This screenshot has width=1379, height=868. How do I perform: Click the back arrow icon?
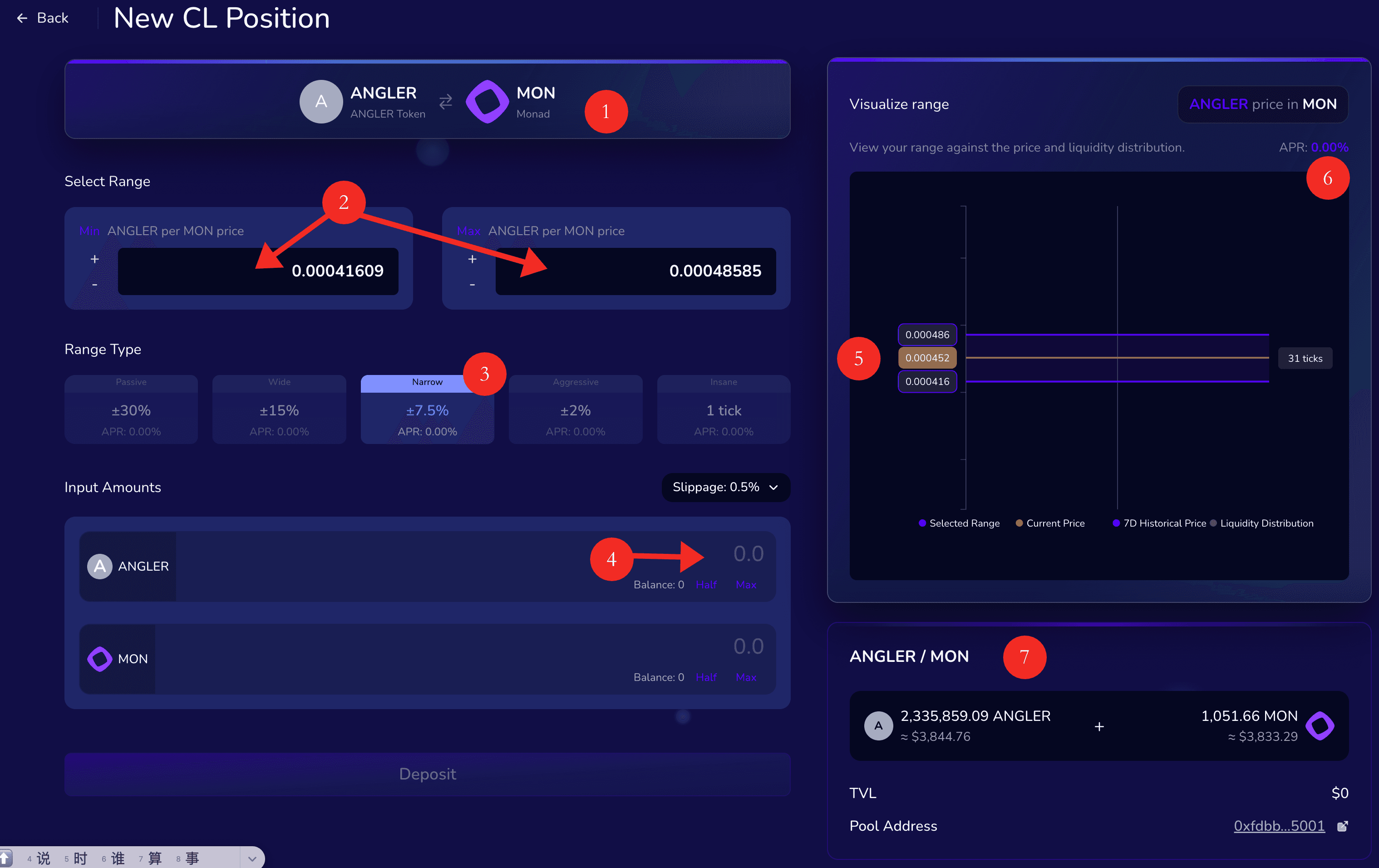coord(22,18)
